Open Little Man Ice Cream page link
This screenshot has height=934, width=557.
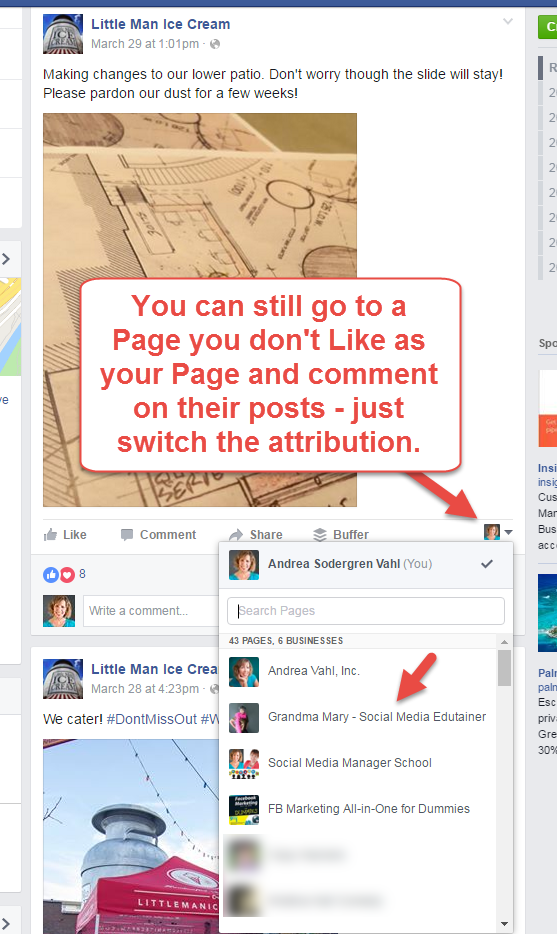point(160,24)
